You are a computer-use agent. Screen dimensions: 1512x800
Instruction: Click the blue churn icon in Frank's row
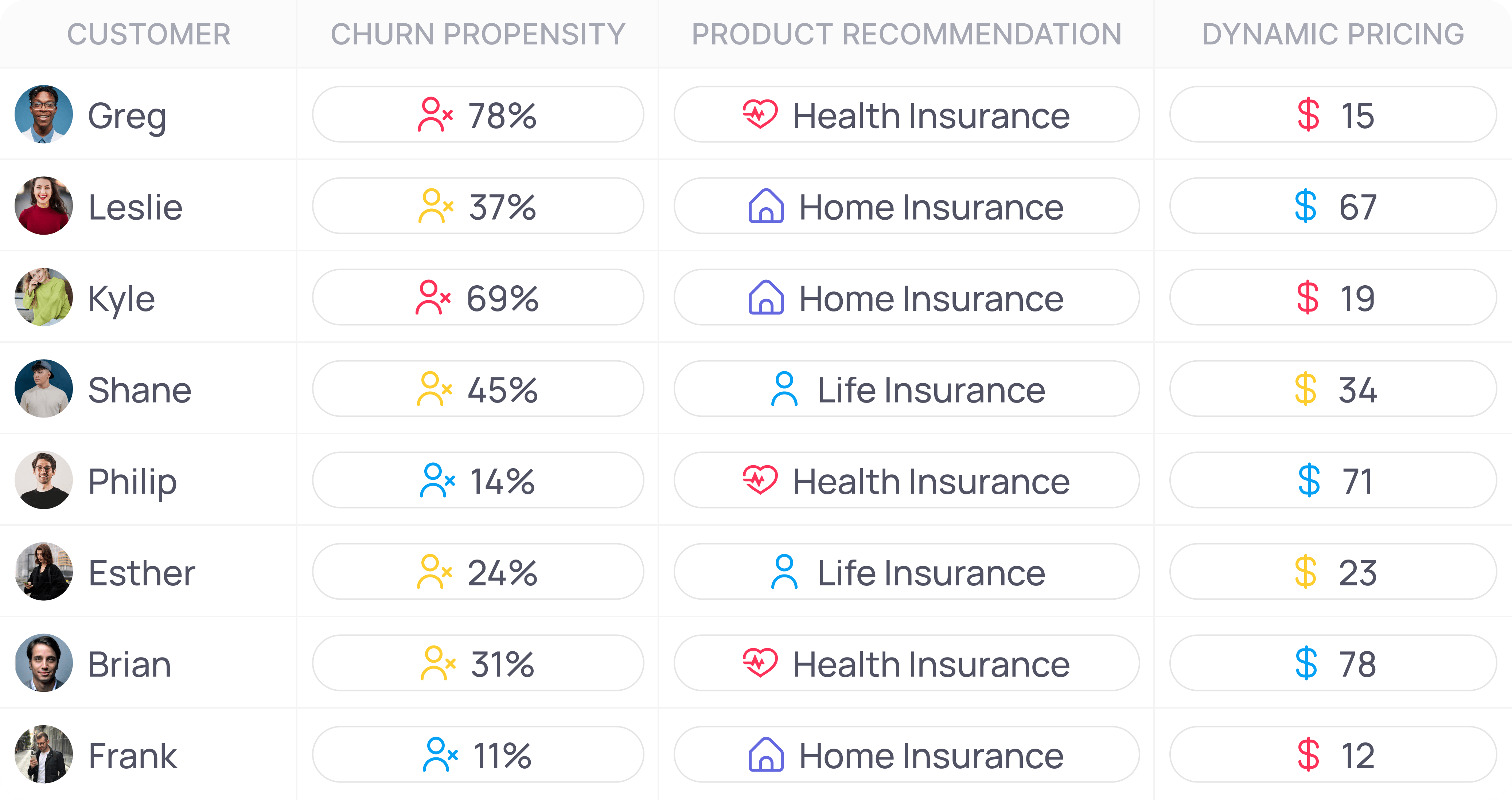[x=440, y=755]
